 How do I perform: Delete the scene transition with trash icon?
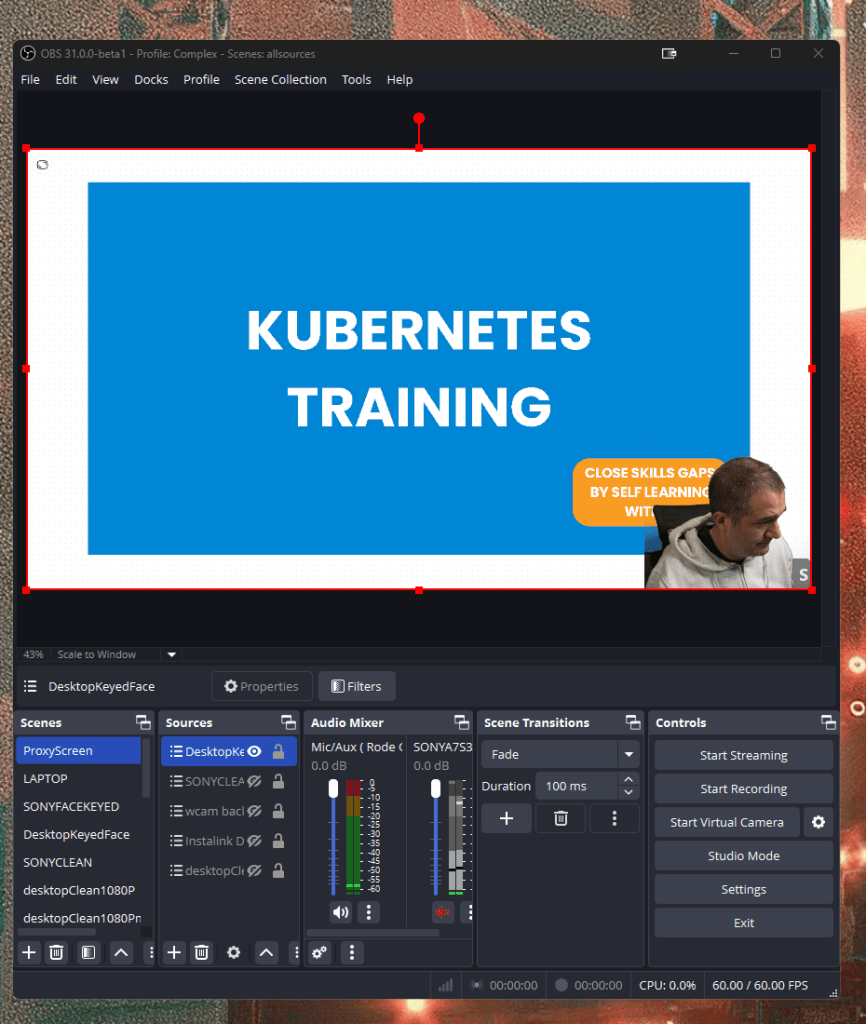click(560, 818)
